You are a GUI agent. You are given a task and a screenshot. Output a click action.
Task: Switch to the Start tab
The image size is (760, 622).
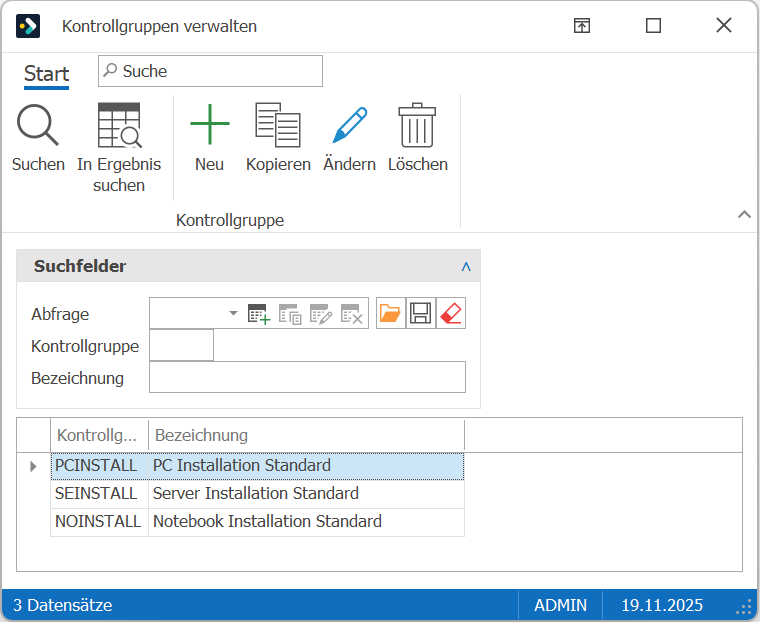pyautogui.click(x=47, y=74)
